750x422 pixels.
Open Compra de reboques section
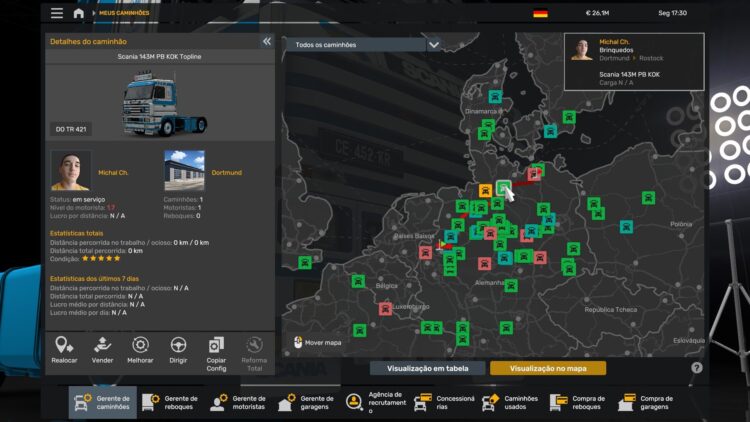pyautogui.click(x=579, y=402)
